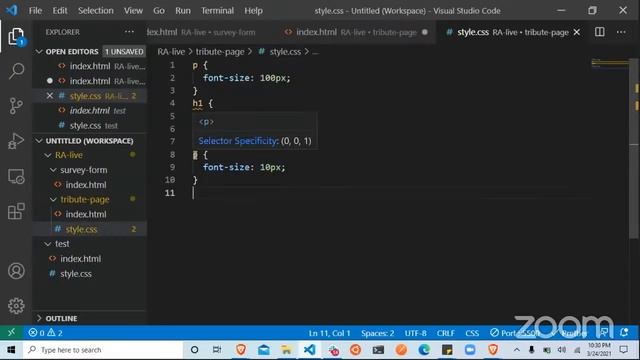
Task: Open Mail app from taskbar
Action: pos(264,350)
